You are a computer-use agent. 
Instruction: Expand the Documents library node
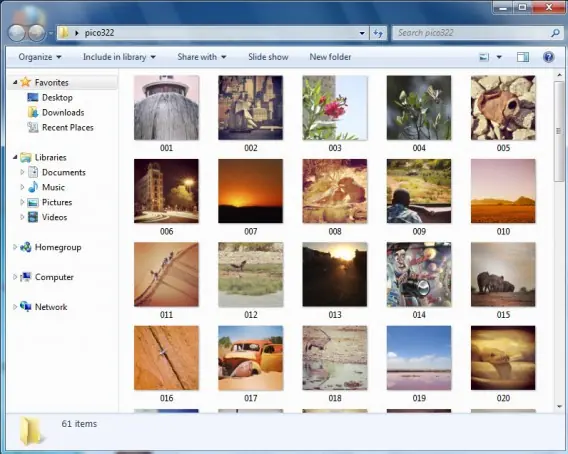tap(22, 172)
